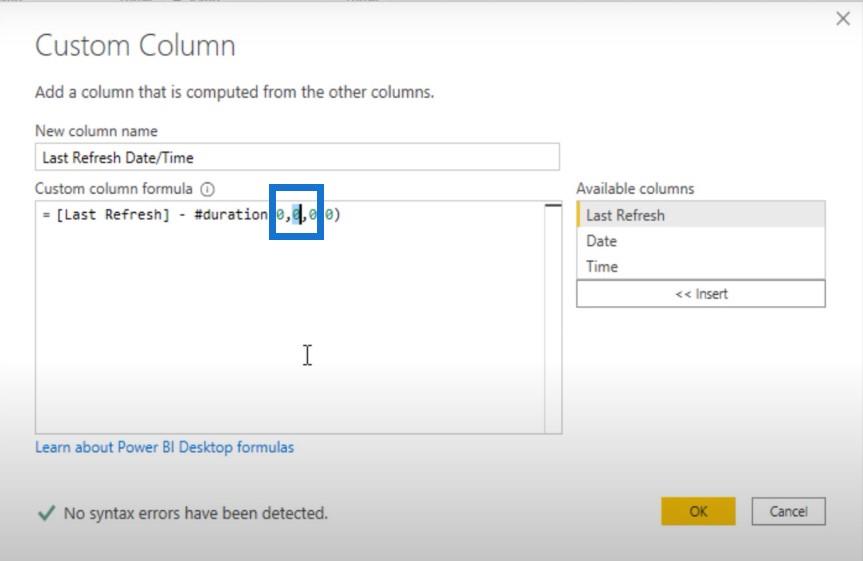Click the << Insert button
863x561 pixels.
pyautogui.click(x=701, y=293)
